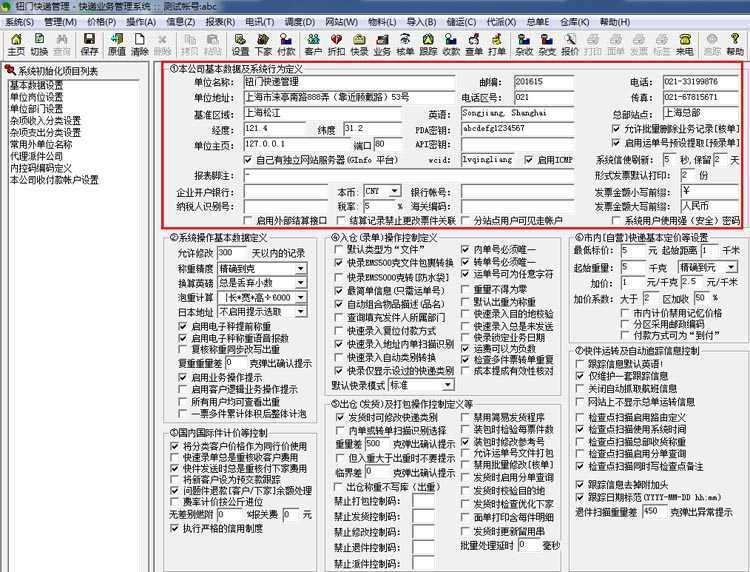The image size is (750, 572).
Task: Click the 报价 quotation toolbar icon
Action: [570, 44]
